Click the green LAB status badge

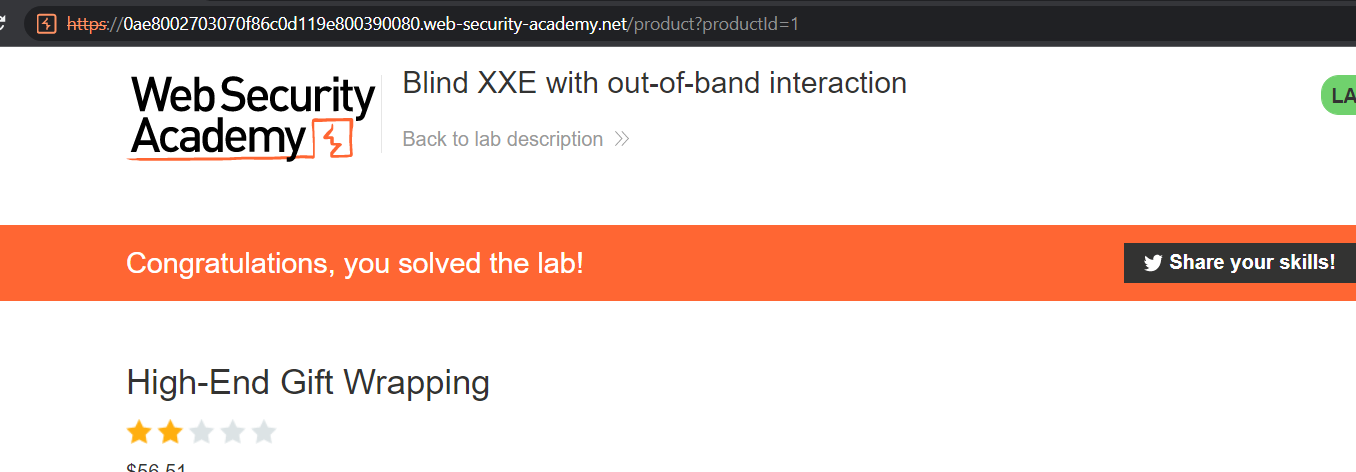[1340, 96]
